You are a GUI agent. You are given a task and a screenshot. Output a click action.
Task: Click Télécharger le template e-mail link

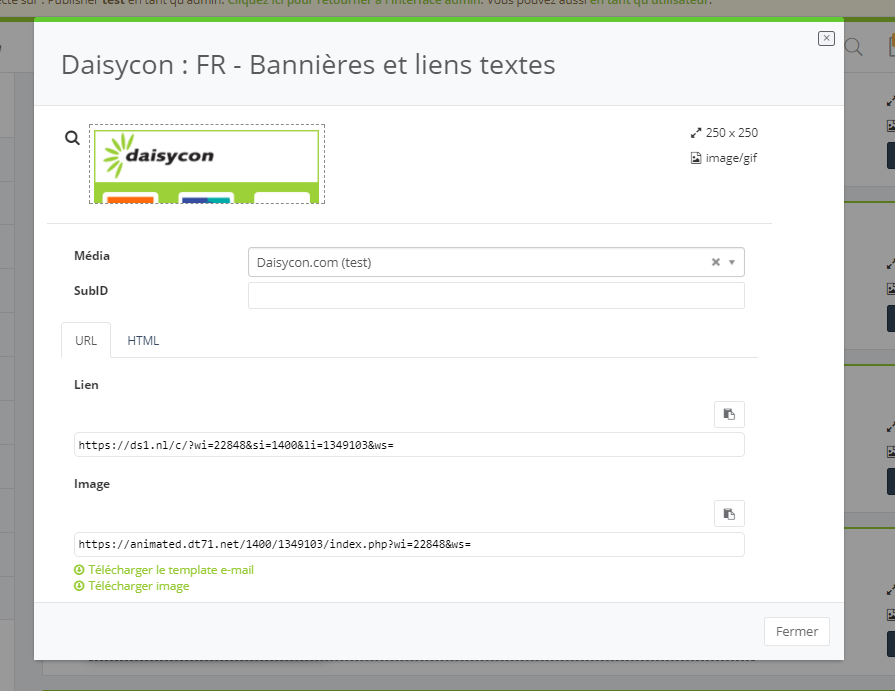pos(171,570)
